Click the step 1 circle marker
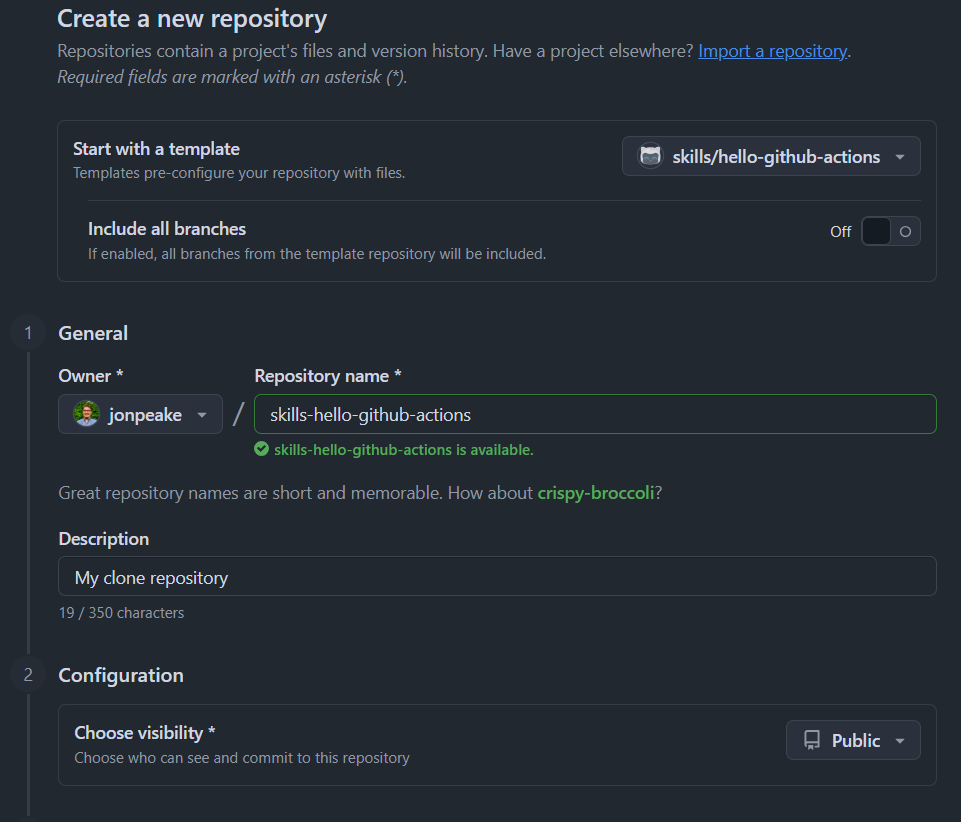Viewport: 961px width, 822px height. 28,333
